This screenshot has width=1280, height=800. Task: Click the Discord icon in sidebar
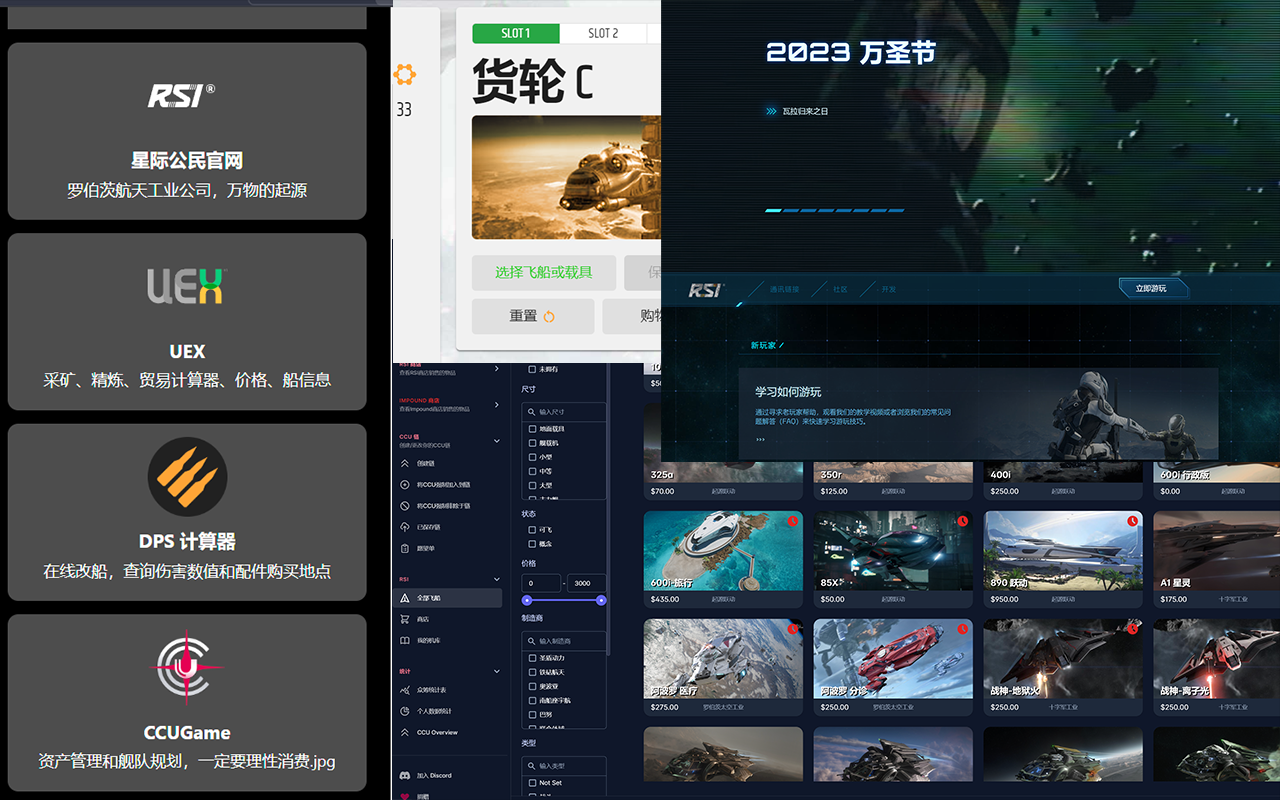click(405, 775)
